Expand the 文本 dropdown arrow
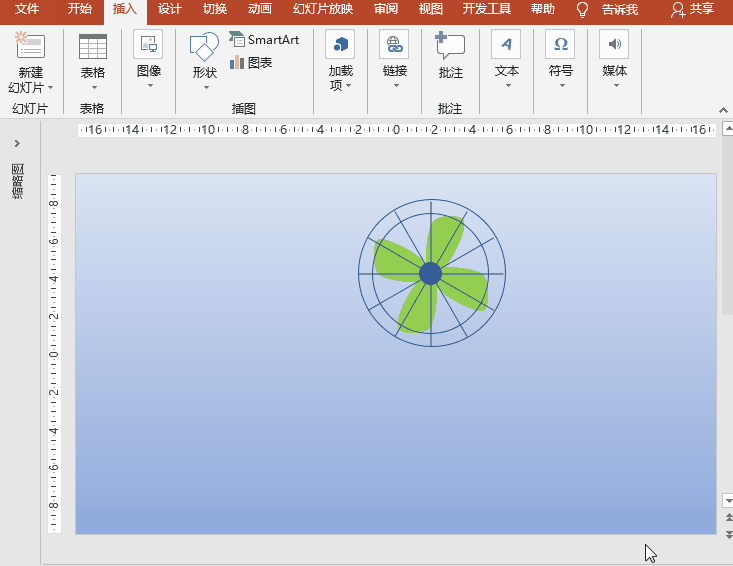Screen dimensions: 733x566 point(508,86)
